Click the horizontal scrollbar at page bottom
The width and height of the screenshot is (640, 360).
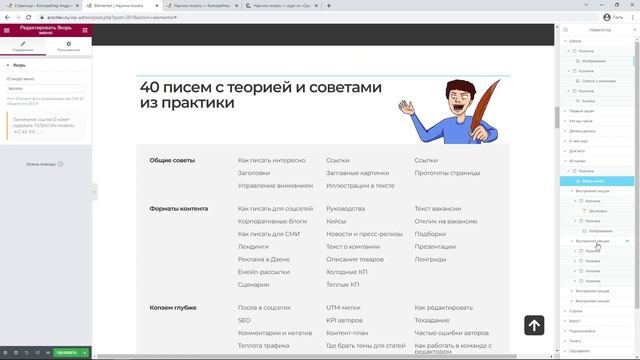pyautogui.click(x=307, y=356)
